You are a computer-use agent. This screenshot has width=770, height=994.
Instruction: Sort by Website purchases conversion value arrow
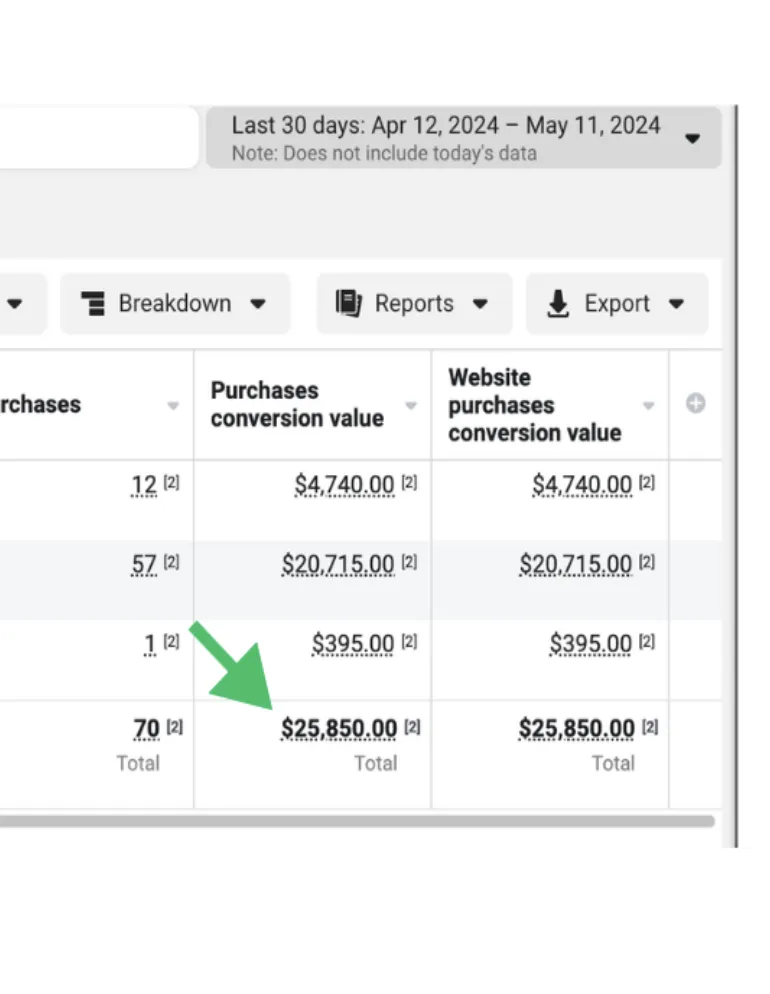(649, 405)
